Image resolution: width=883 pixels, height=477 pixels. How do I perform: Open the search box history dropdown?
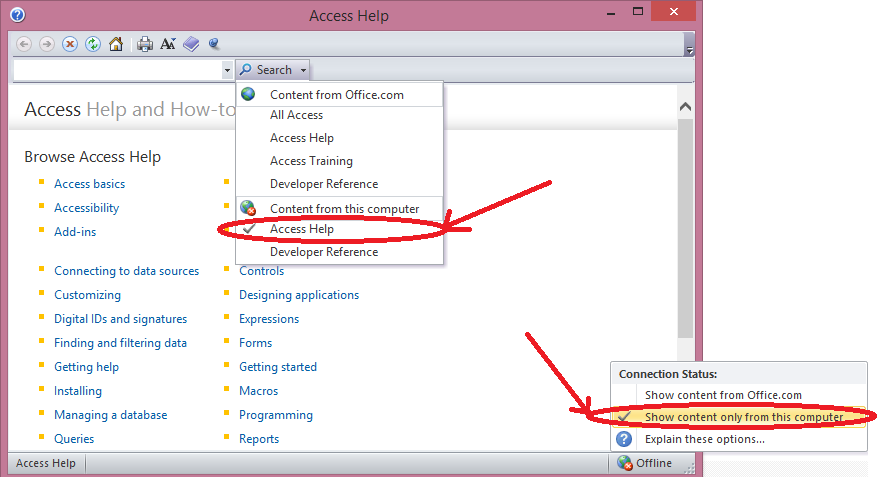tap(227, 70)
